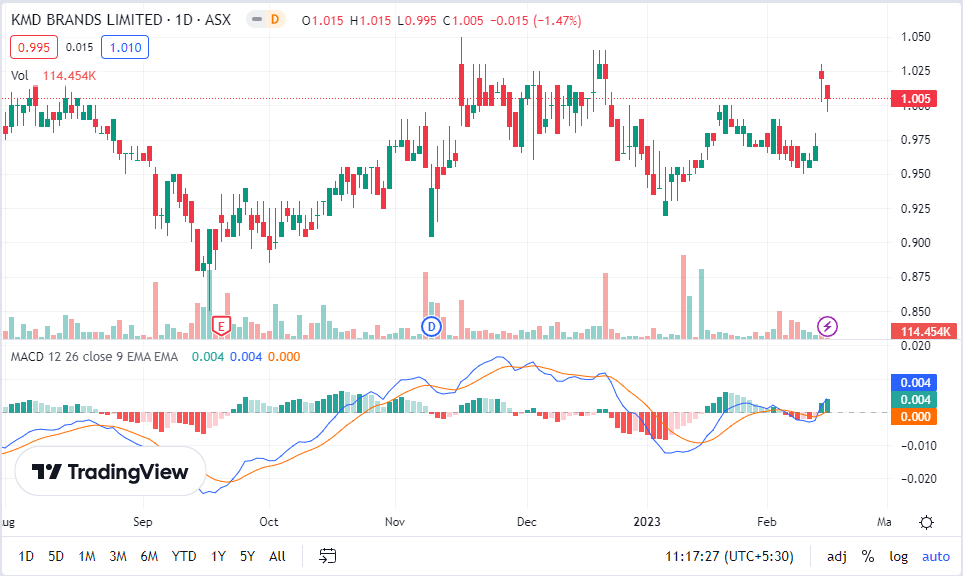963x576 pixels.
Task: Click the earnings 'E' marker on chart
Action: click(222, 325)
